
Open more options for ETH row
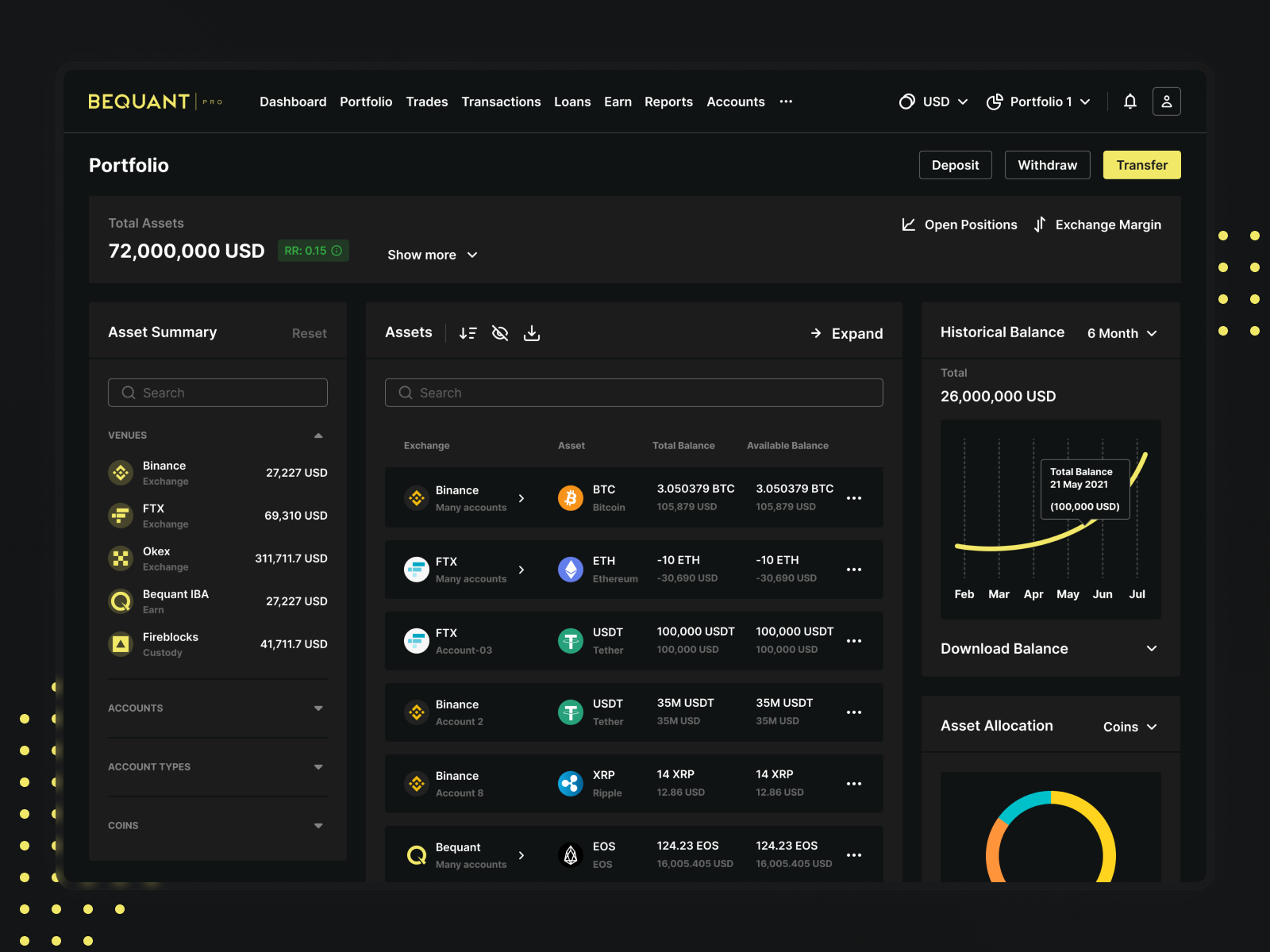[854, 570]
